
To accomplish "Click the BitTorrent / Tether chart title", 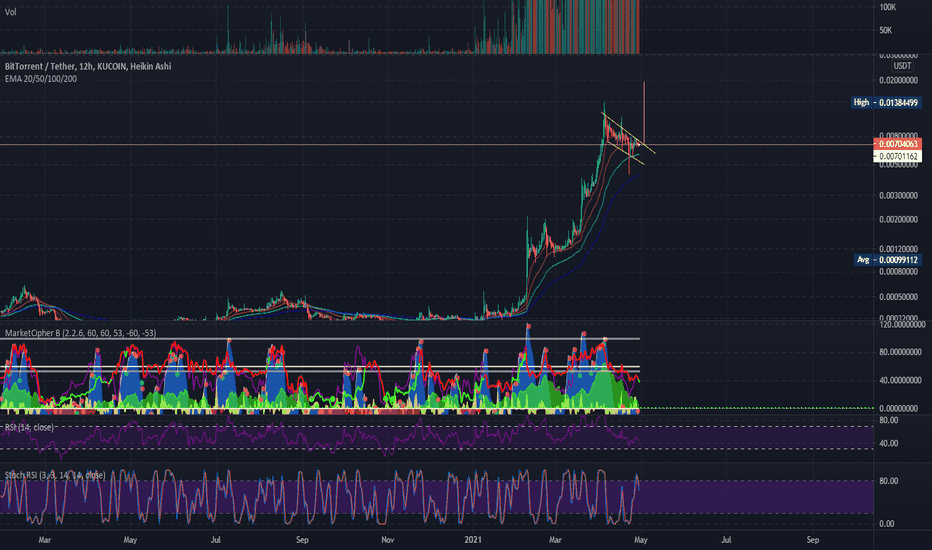I will (x=88, y=67).
